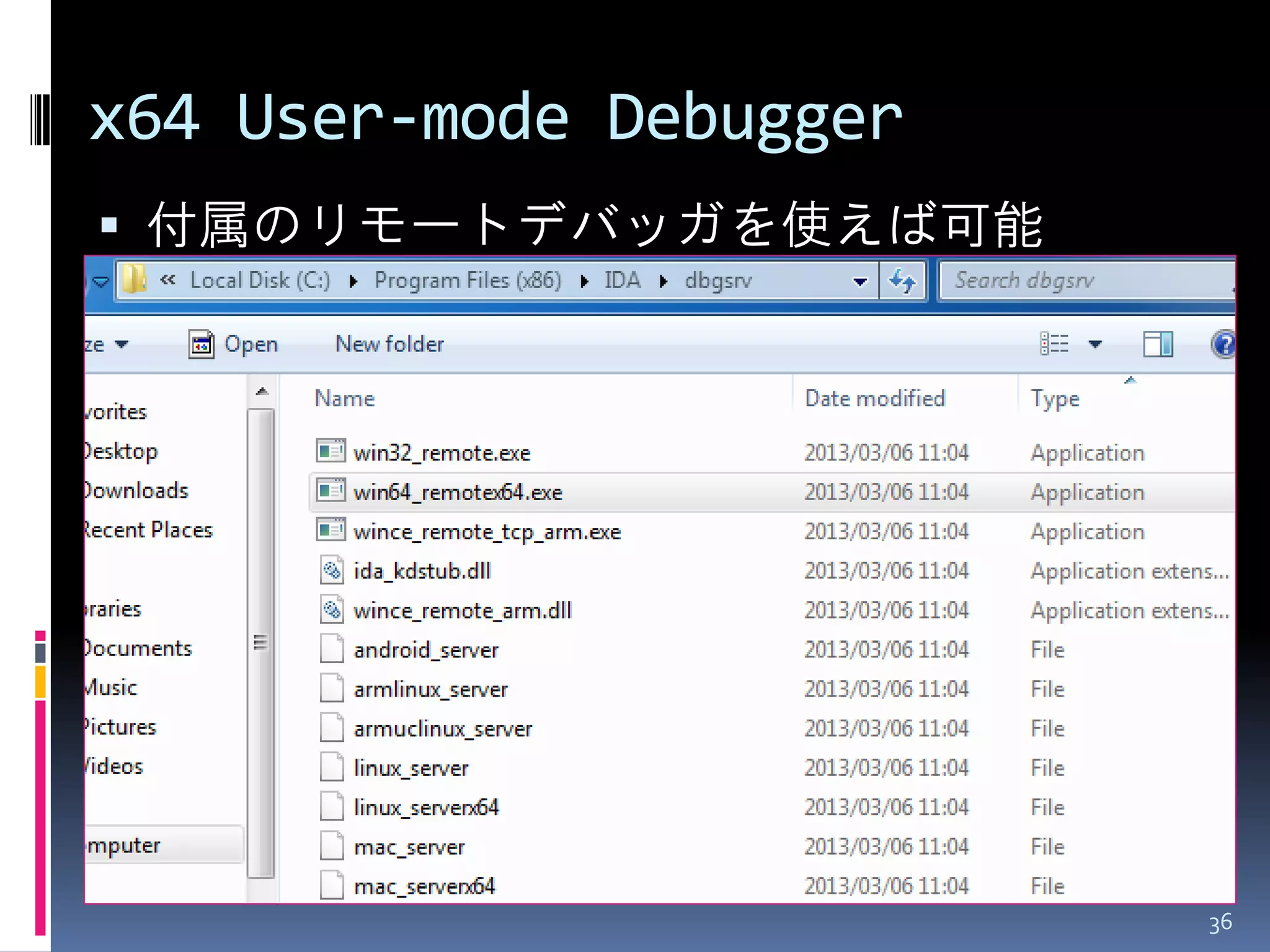
Task: Expand subfolders arrow after Program Files (x86)
Action: (584, 281)
